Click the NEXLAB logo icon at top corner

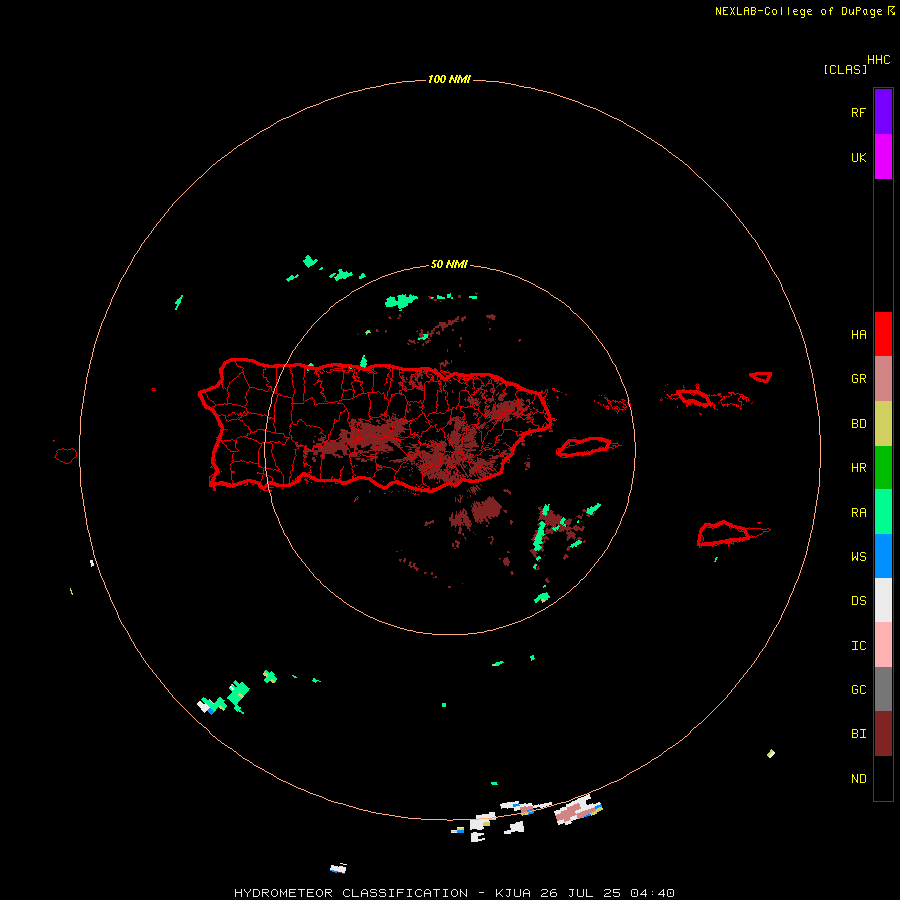[891, 10]
